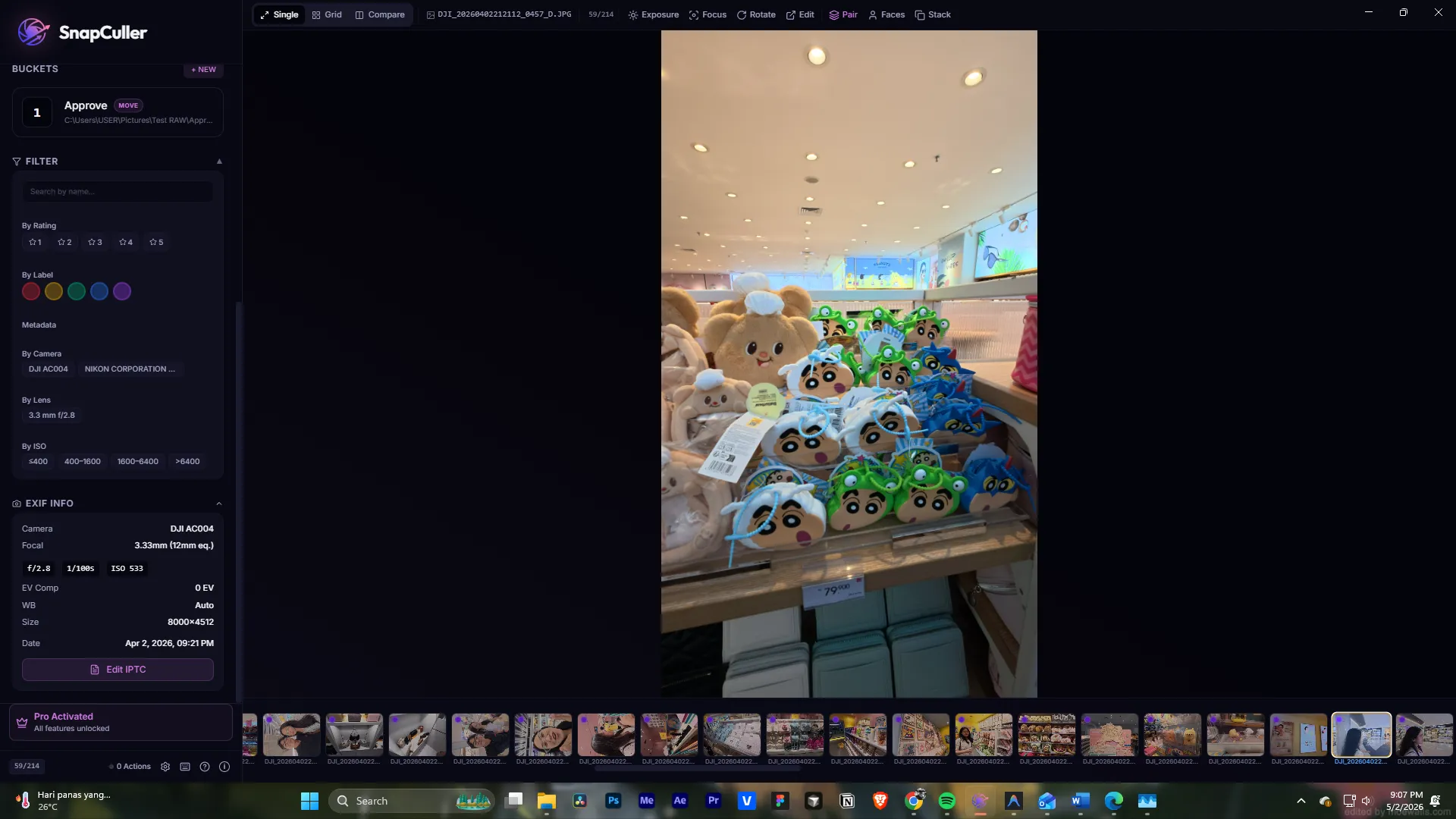Toggle the 4-star rating filter
The height and width of the screenshot is (819, 1456).
126,243
